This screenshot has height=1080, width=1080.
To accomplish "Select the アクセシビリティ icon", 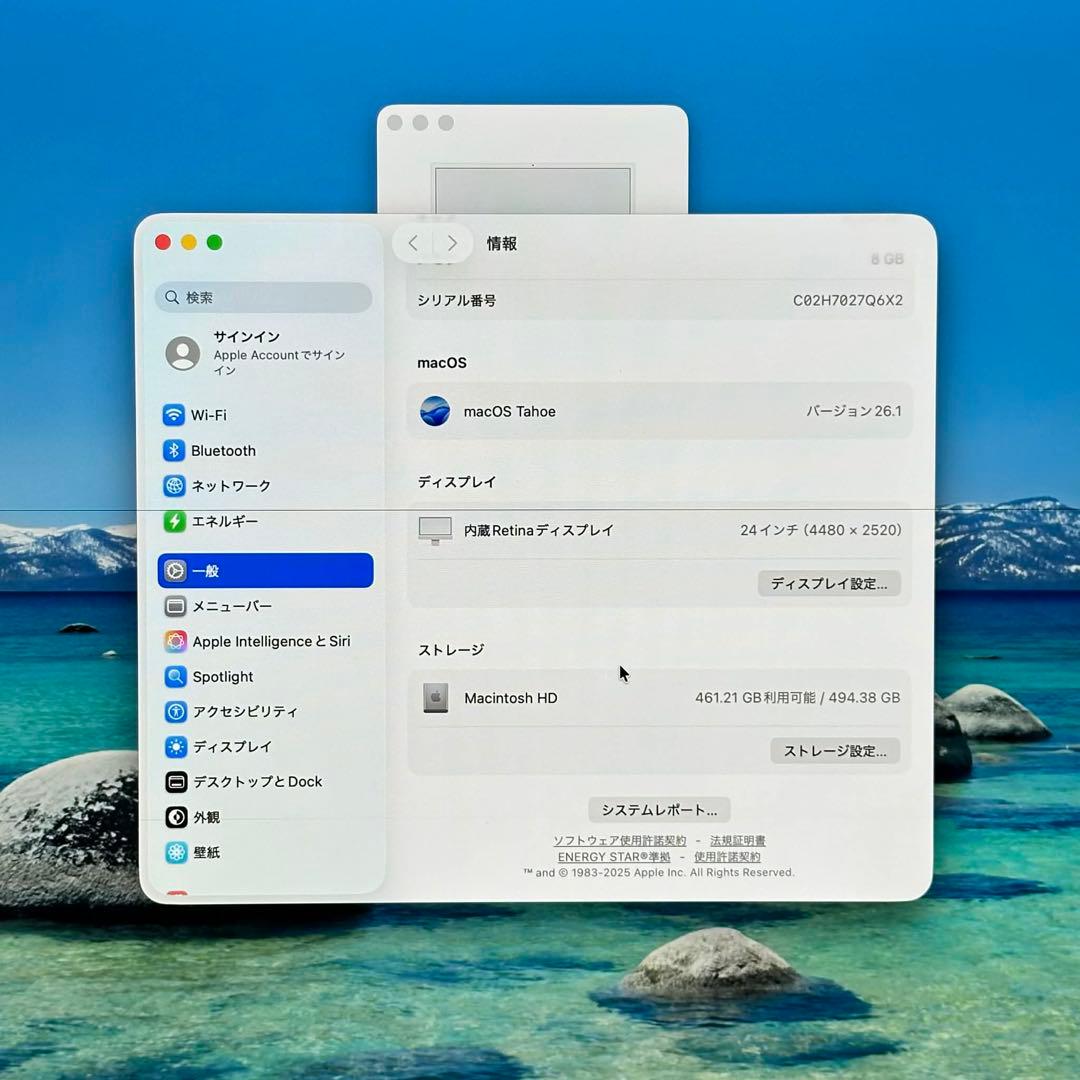I will click(x=177, y=711).
